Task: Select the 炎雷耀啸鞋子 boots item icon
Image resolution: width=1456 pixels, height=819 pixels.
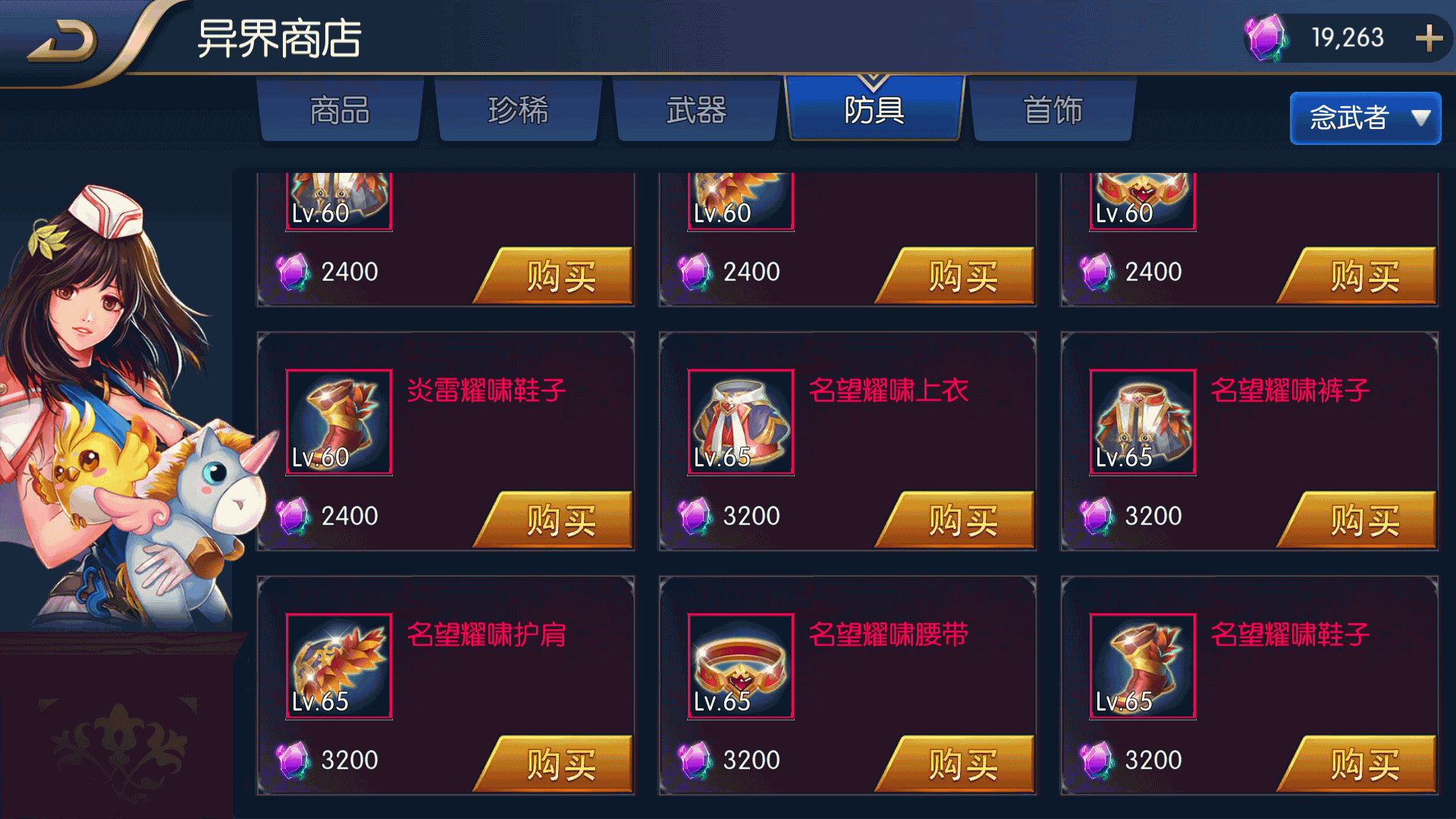Action: 338,422
